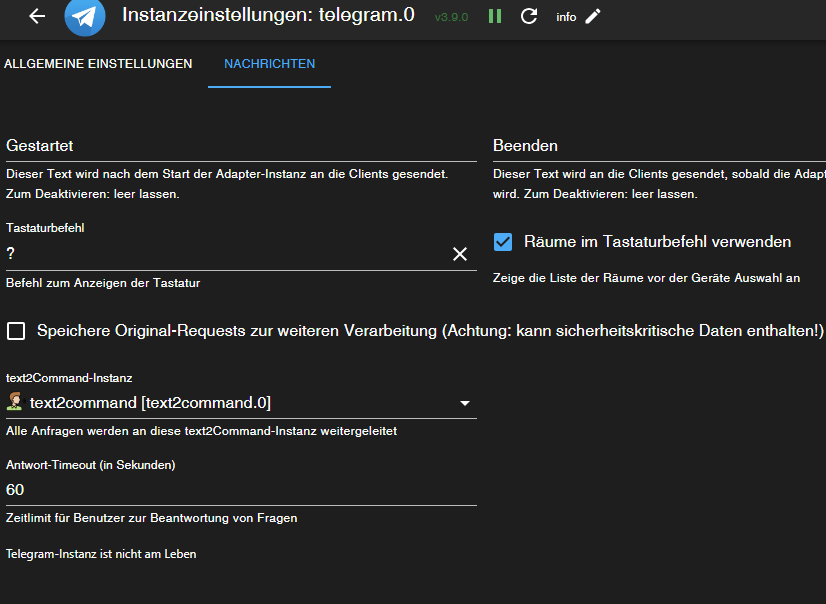Click 'Telegram-Instanz ist nicht am Leben' text
Viewport: 826px width, 604px height.
[101, 554]
